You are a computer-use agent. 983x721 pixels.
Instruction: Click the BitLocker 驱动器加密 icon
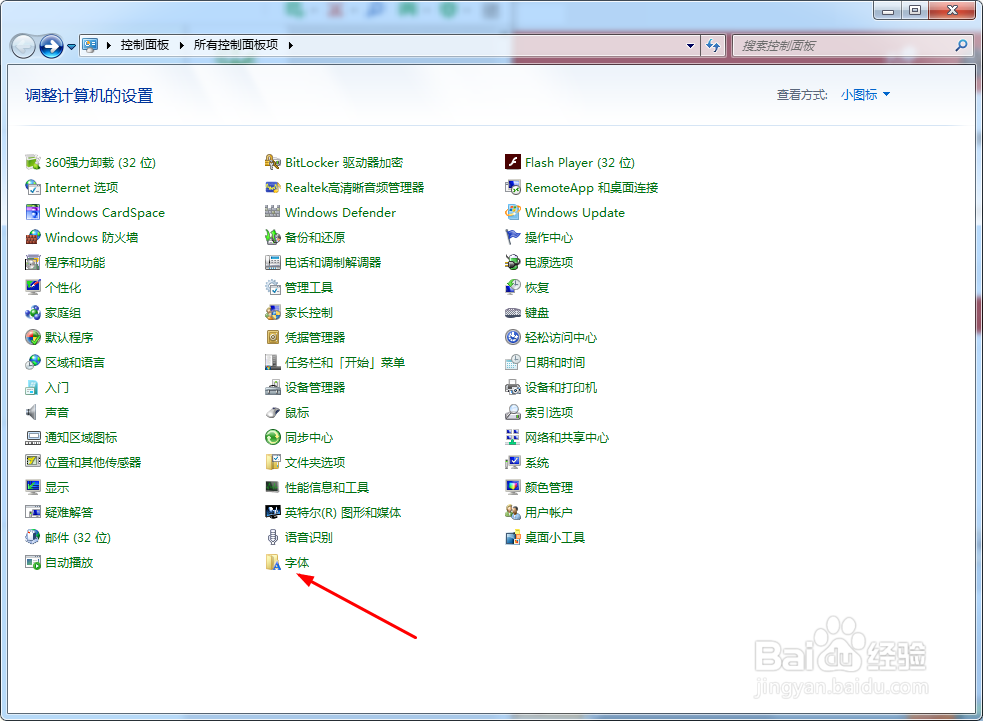point(273,162)
